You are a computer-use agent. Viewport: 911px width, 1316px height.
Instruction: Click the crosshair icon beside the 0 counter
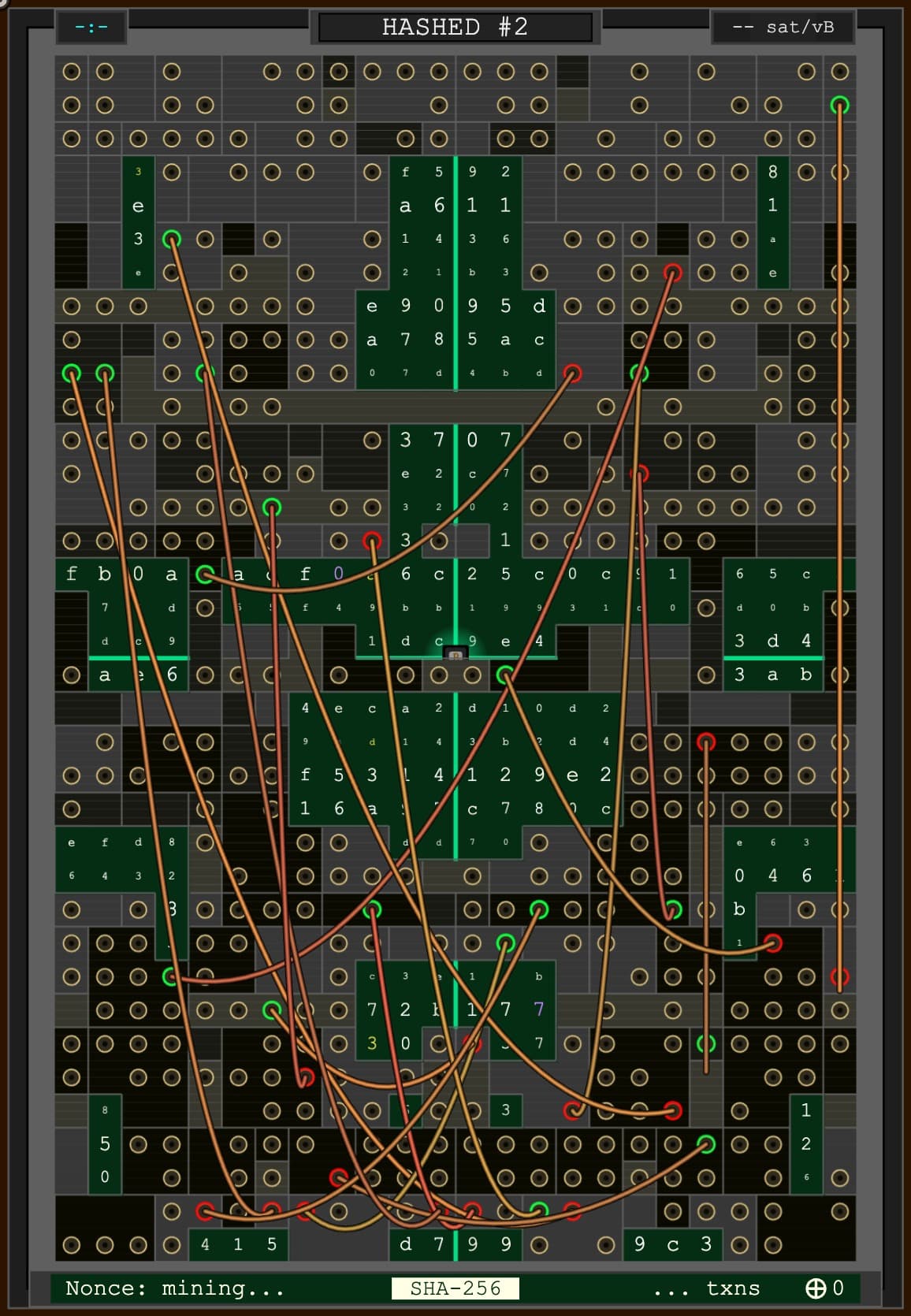click(815, 1288)
